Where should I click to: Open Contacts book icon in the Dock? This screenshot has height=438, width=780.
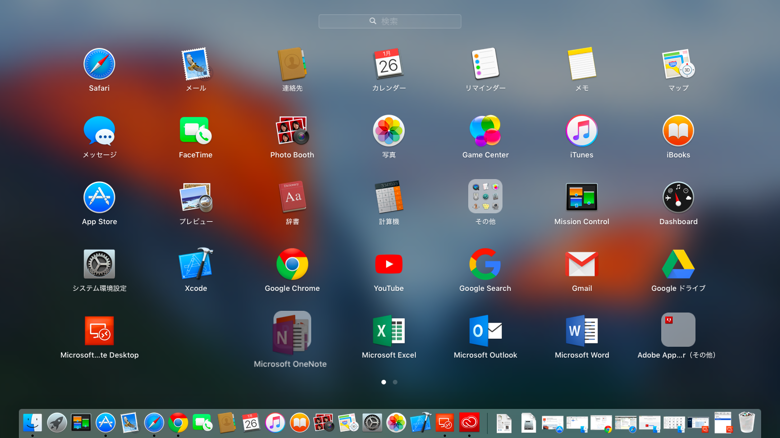226,423
